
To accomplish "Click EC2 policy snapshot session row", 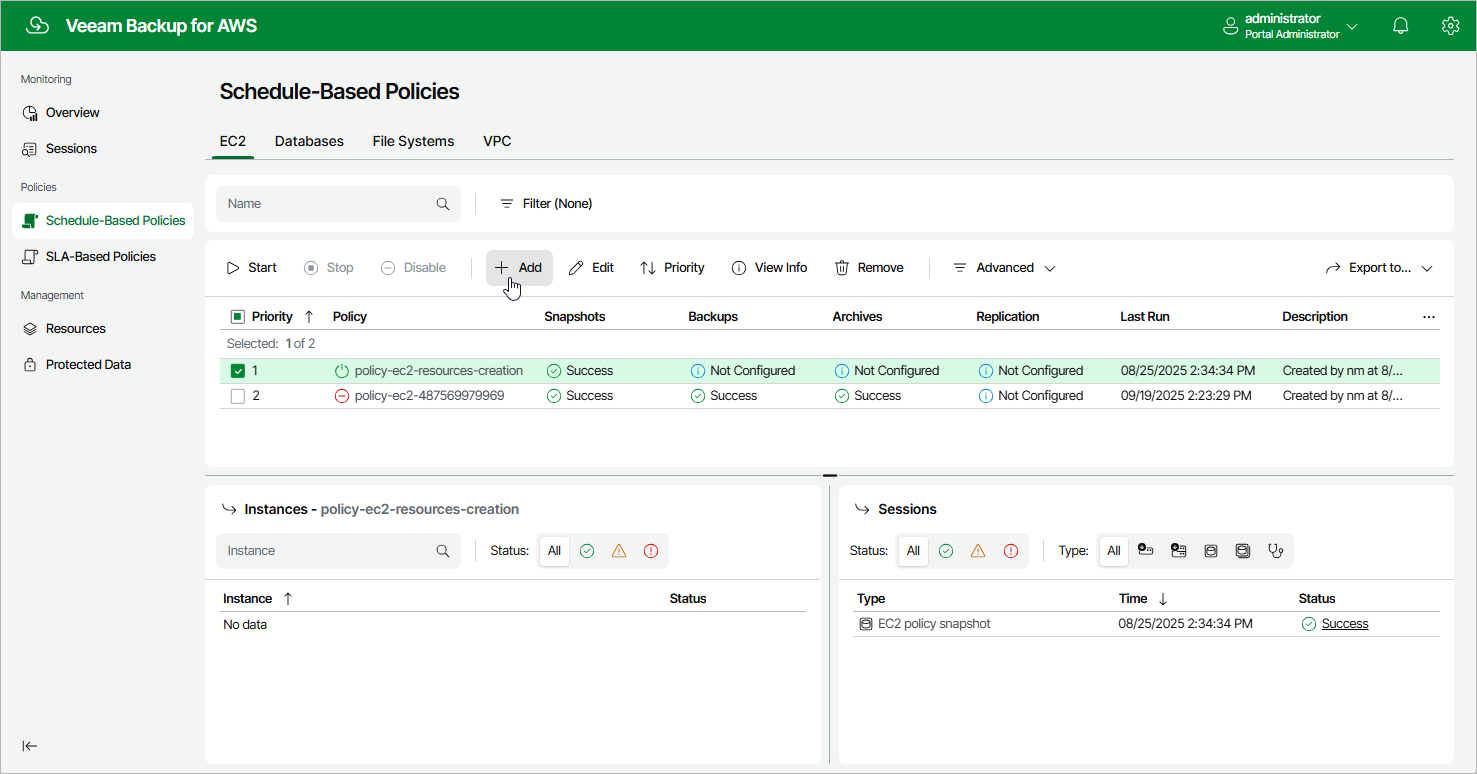I will pos(1147,624).
